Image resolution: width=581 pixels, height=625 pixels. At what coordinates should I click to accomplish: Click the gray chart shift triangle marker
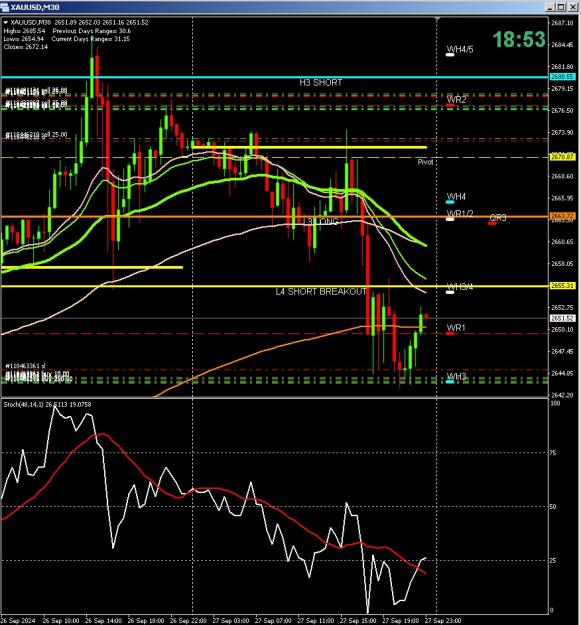437,19
